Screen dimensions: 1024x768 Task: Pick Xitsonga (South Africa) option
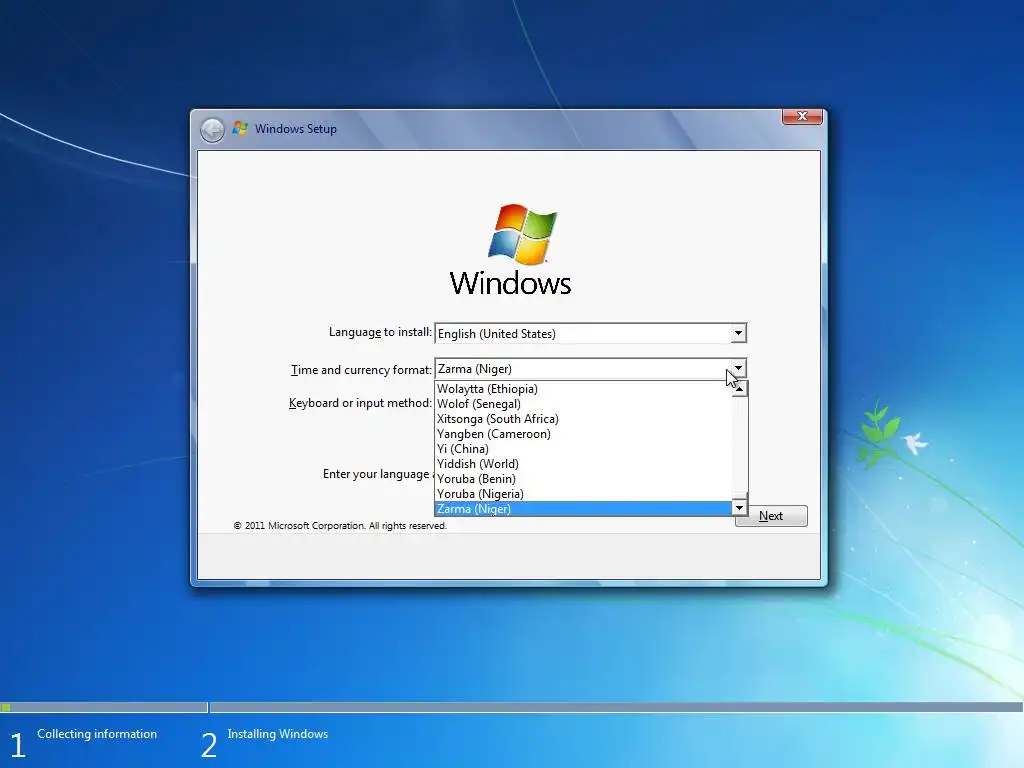pos(583,419)
